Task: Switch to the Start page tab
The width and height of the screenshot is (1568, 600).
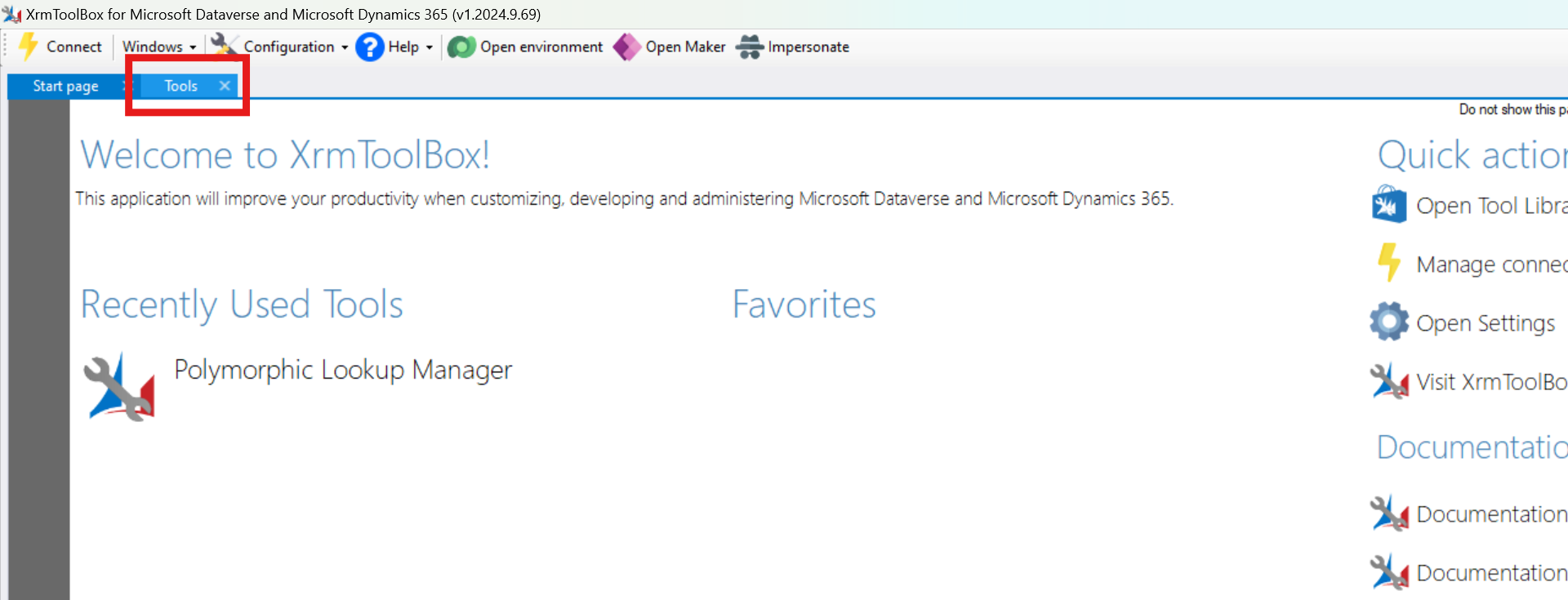Action: tap(65, 86)
